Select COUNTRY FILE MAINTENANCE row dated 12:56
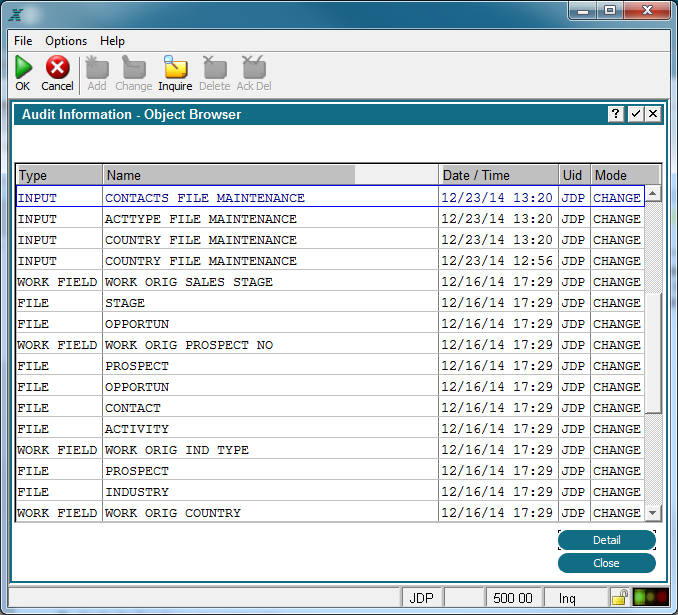Image resolution: width=678 pixels, height=615 pixels. coord(330,261)
